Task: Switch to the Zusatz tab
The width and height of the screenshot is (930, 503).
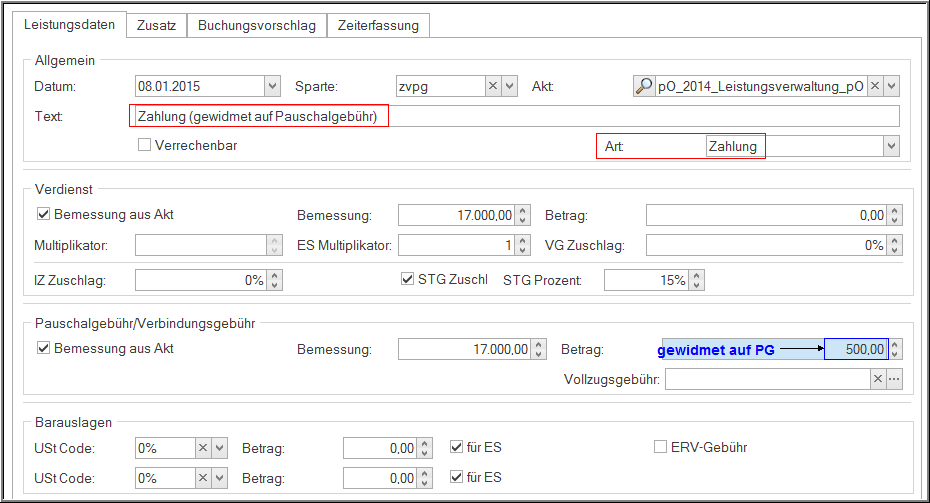Action: point(156,25)
